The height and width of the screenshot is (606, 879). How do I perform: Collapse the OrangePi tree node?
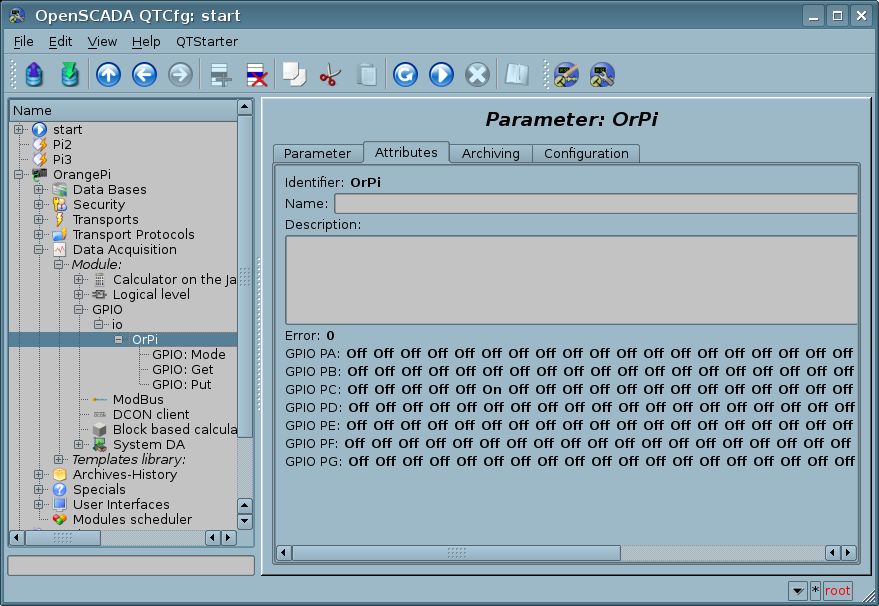[x=19, y=175]
